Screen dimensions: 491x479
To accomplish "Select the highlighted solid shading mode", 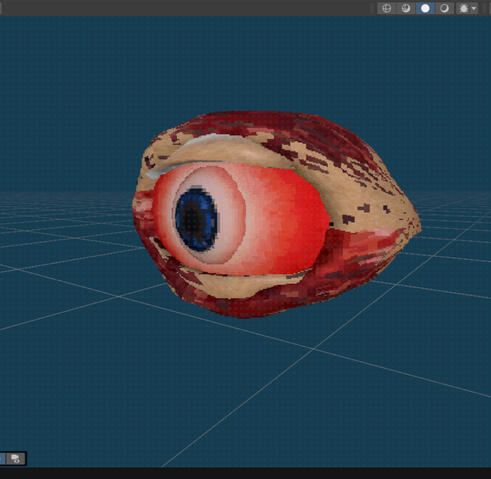I will point(425,8).
